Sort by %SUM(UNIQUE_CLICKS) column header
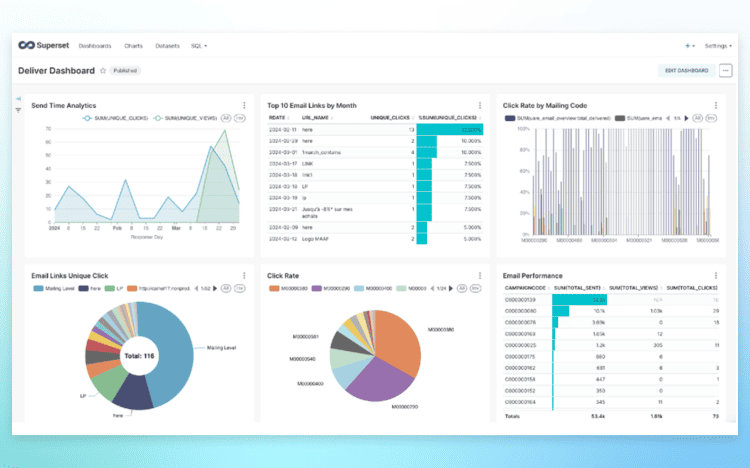 [x=450, y=118]
